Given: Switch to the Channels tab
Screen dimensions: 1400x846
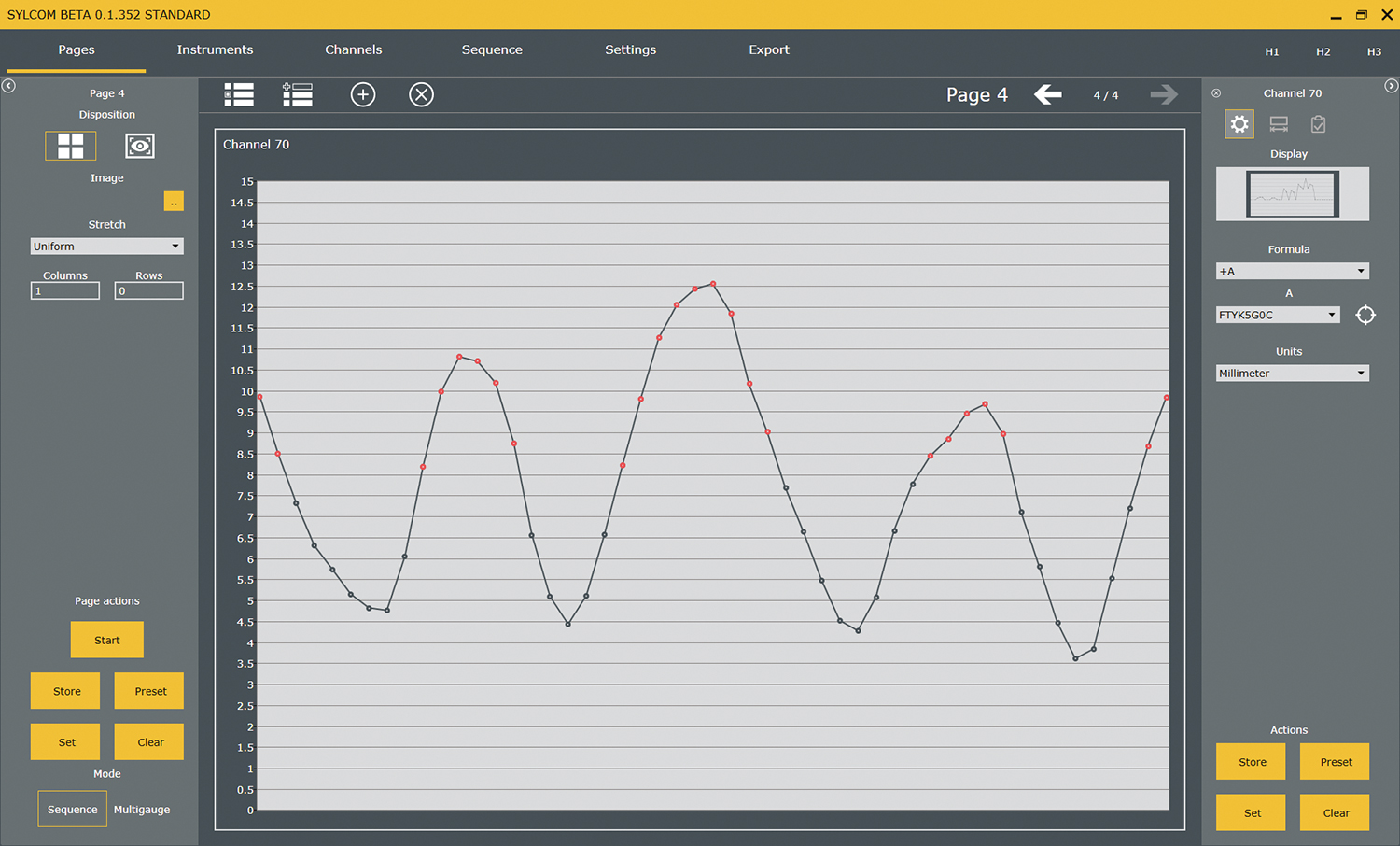Looking at the screenshot, I should click(354, 49).
